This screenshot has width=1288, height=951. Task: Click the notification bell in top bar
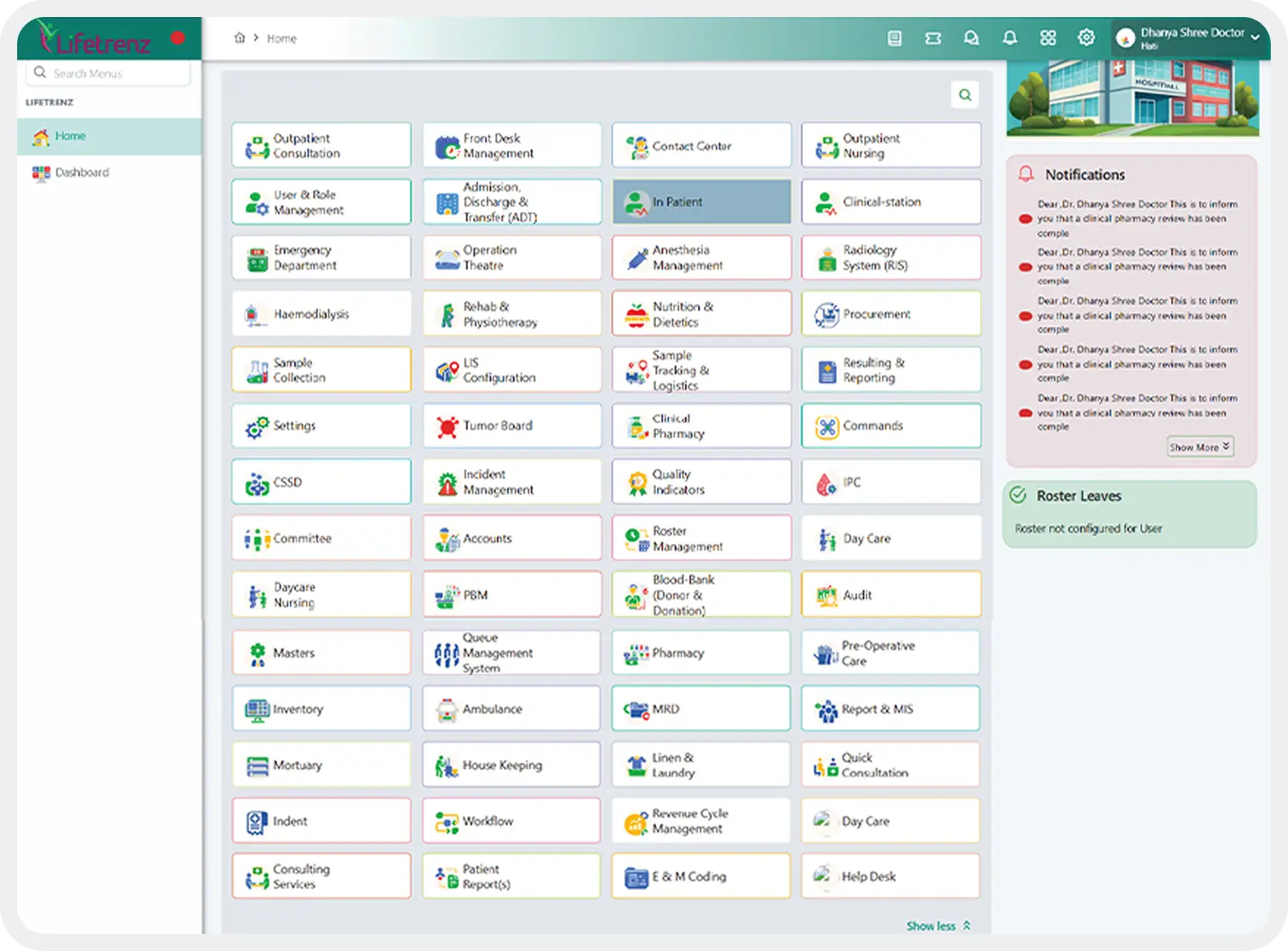point(1010,38)
